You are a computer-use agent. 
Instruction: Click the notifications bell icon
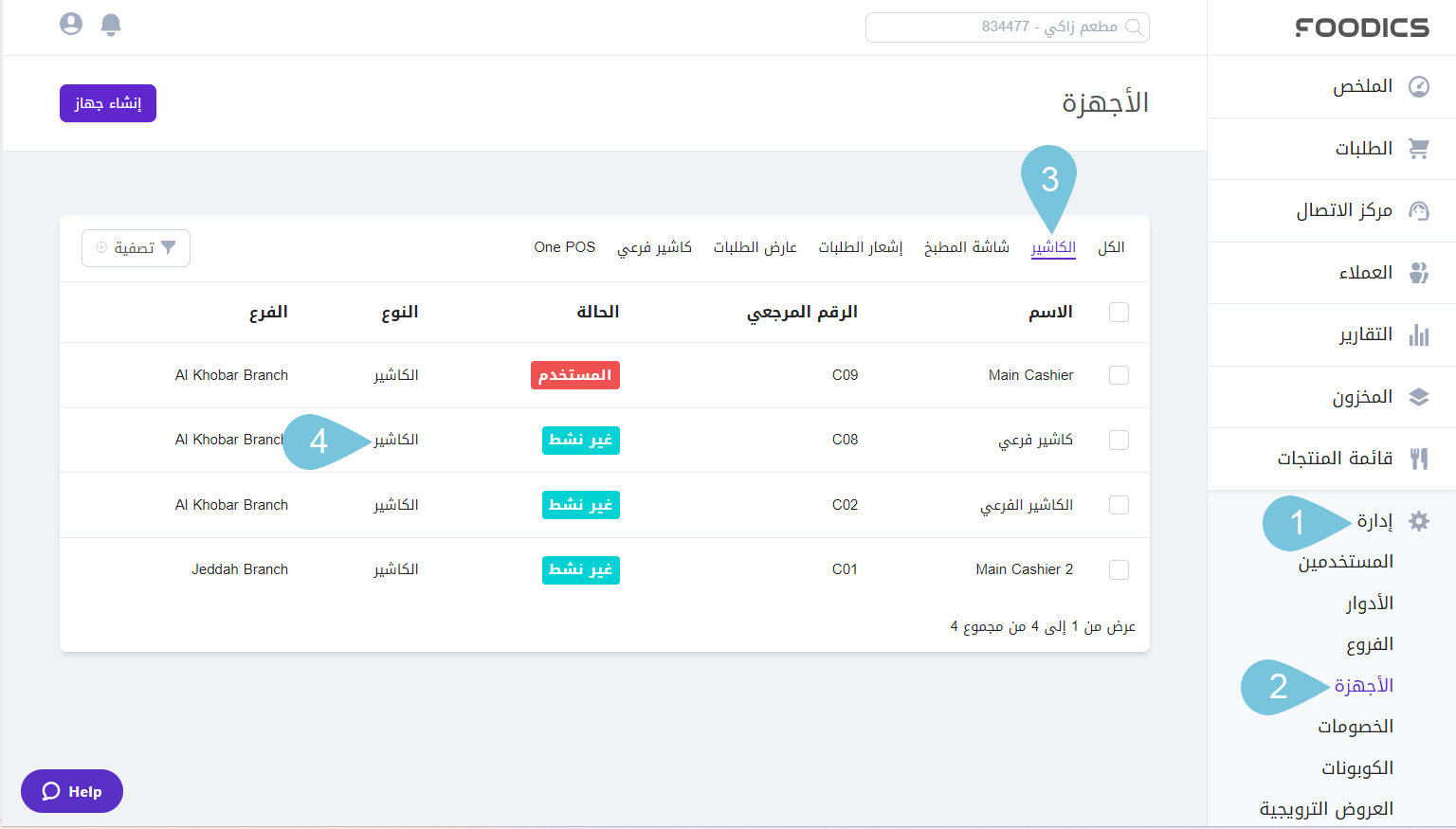coord(111,25)
